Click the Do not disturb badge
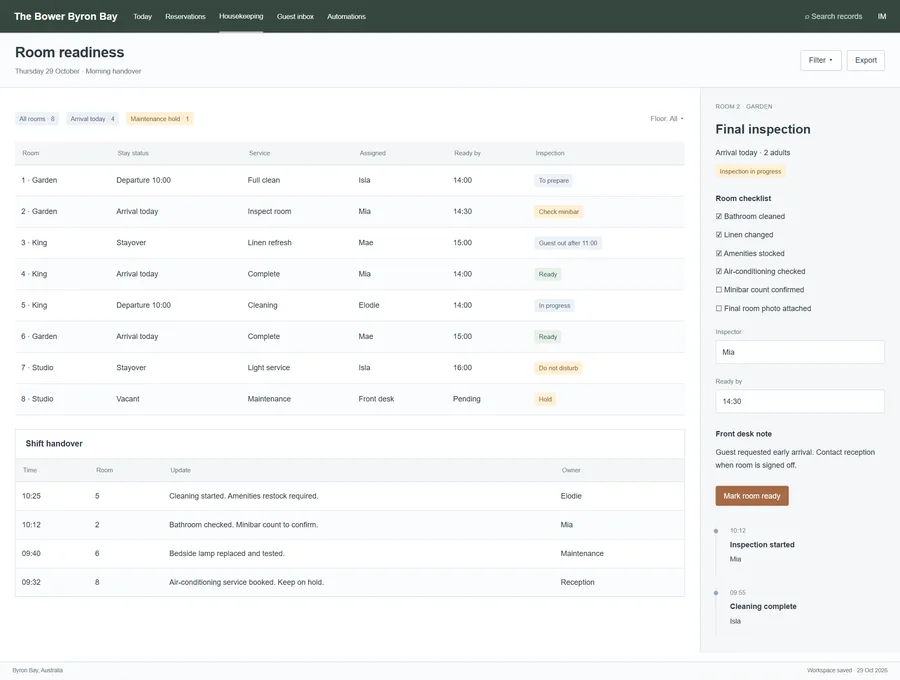 [x=558, y=368]
